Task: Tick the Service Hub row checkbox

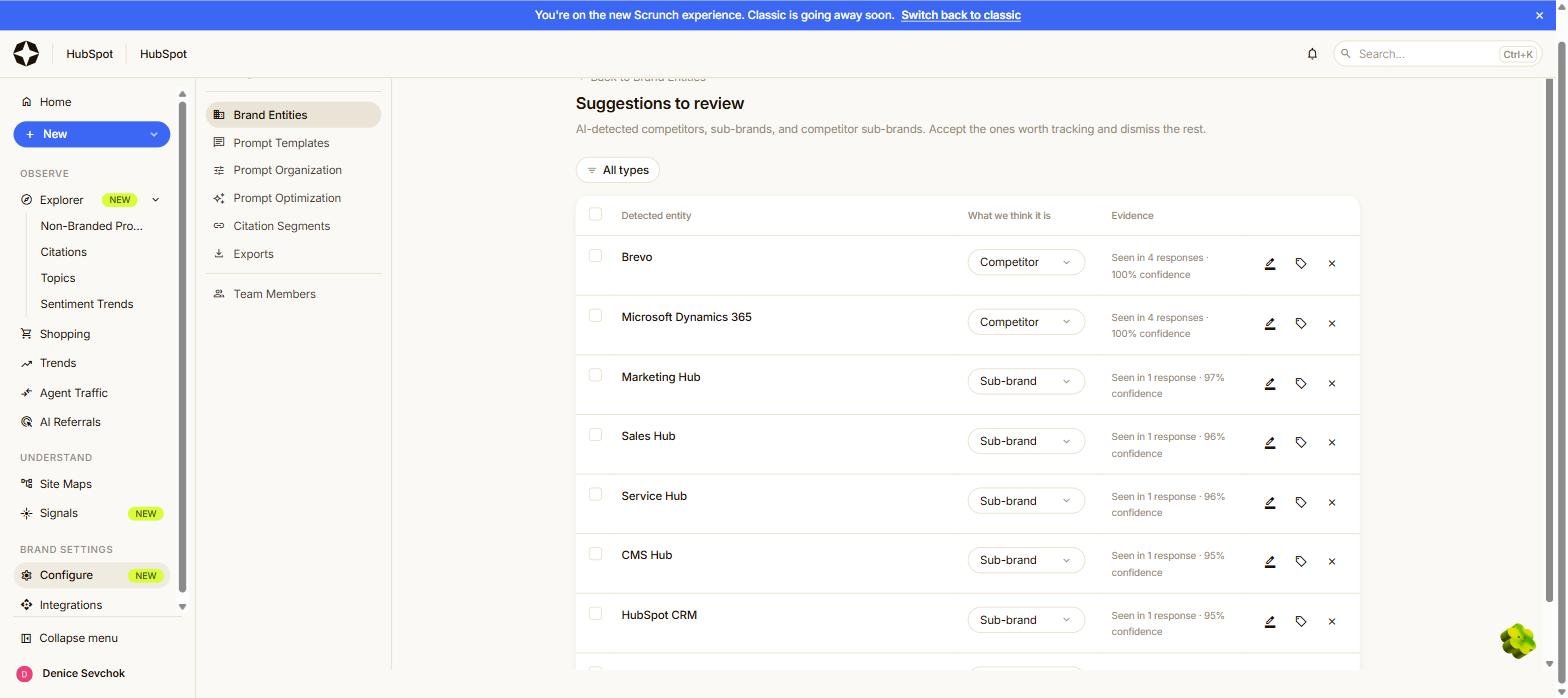Action: point(595,494)
